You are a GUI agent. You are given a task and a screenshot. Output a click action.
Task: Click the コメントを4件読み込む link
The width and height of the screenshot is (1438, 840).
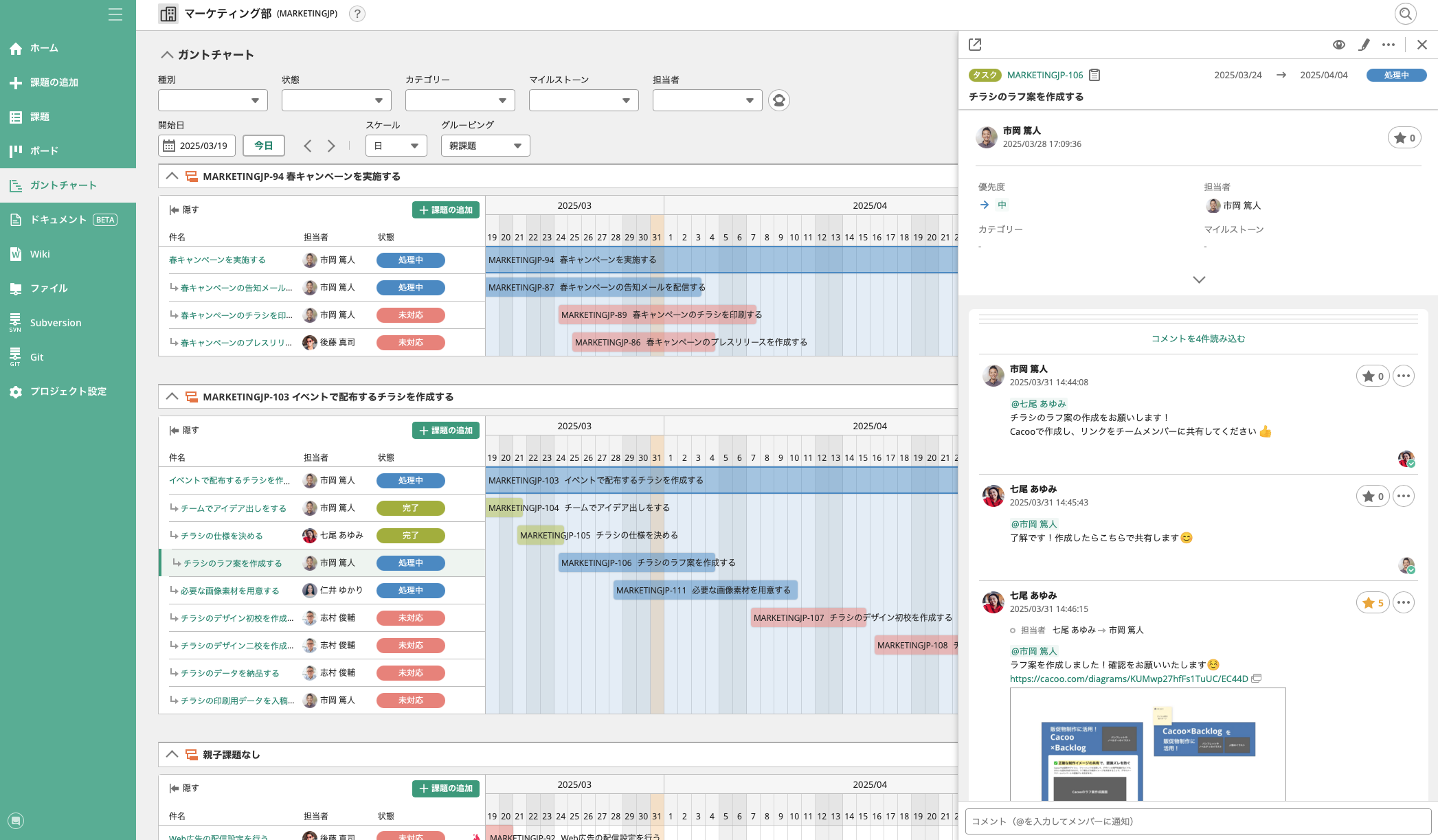1198,339
